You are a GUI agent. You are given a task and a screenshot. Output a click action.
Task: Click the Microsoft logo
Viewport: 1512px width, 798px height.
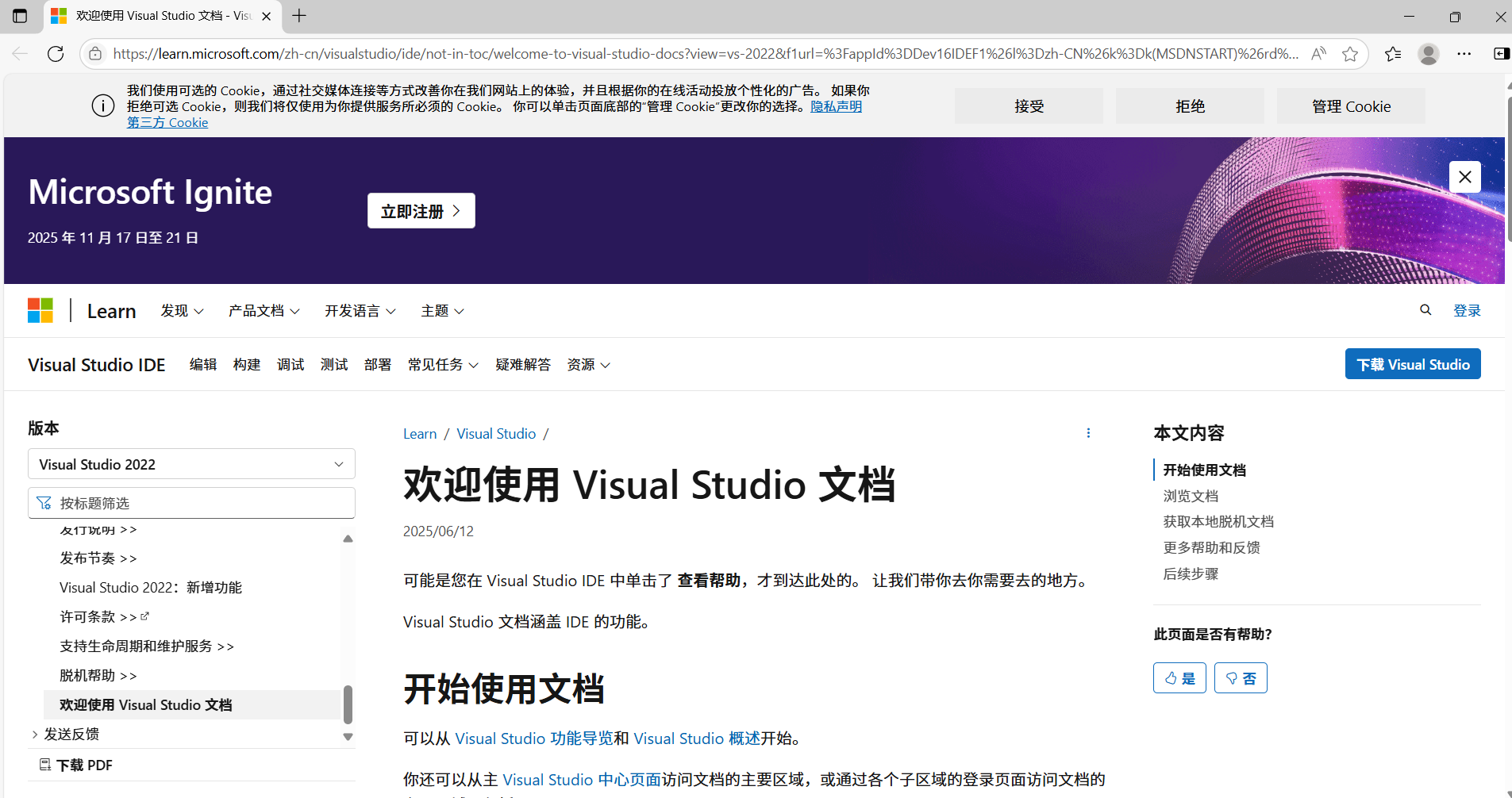(40, 310)
